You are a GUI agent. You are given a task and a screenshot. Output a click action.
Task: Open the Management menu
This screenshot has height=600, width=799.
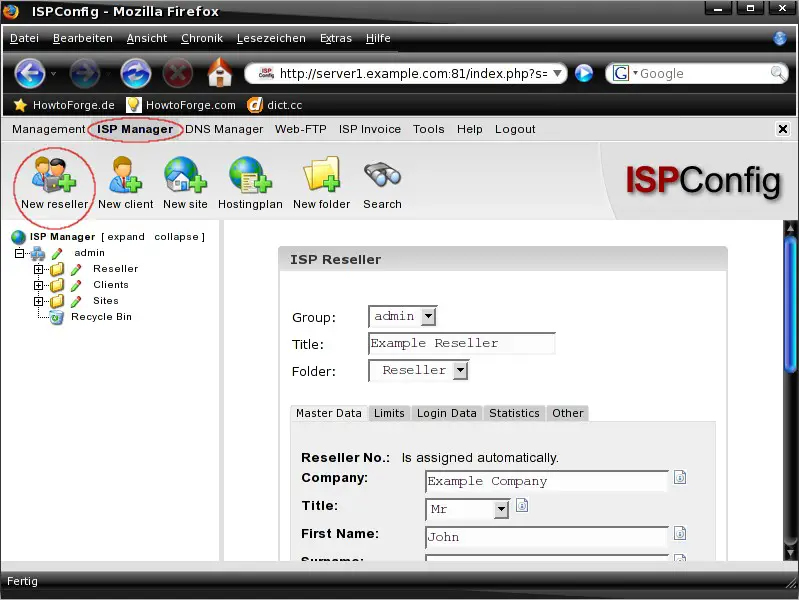point(48,129)
